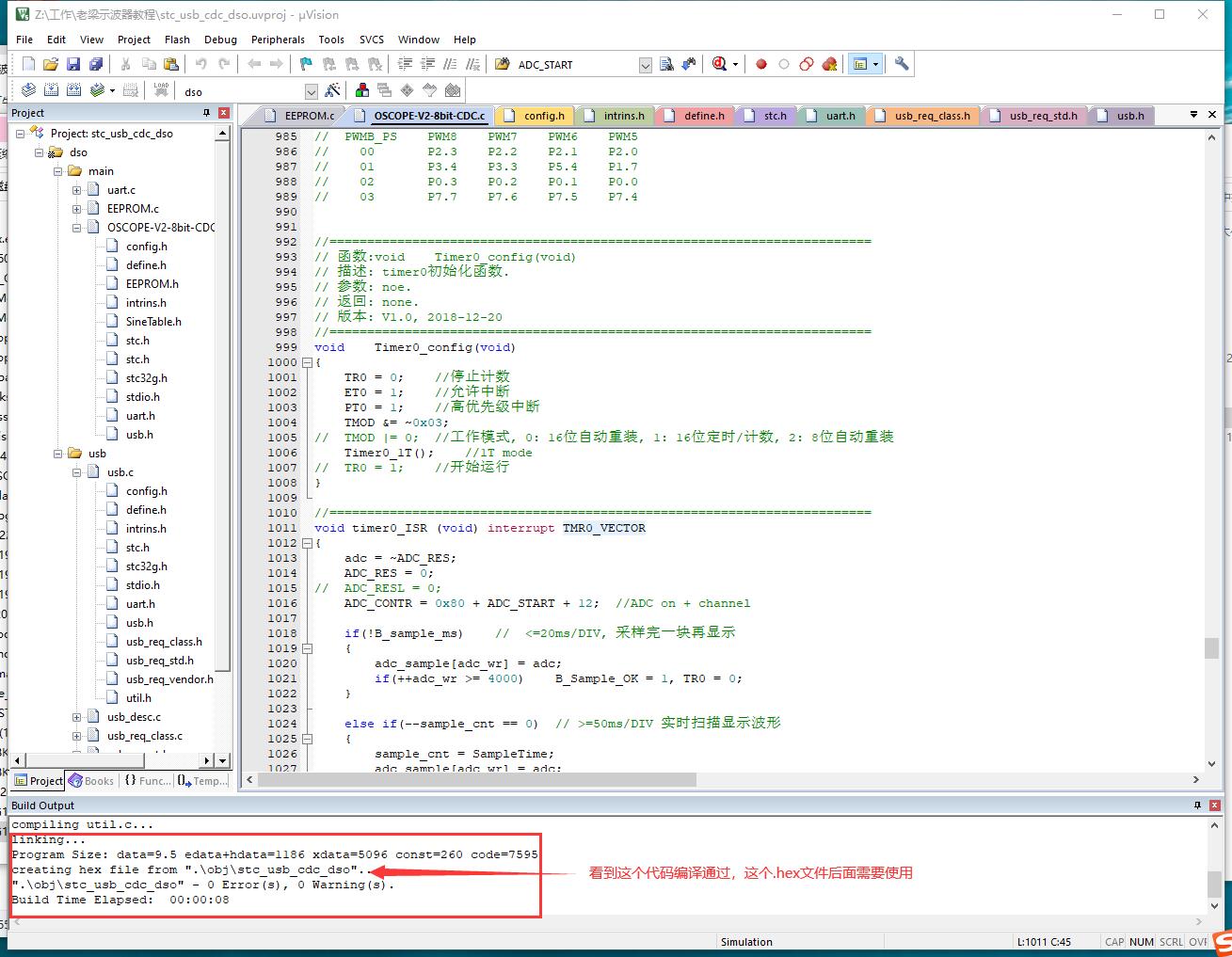Close the Project panel with X button

[224, 113]
